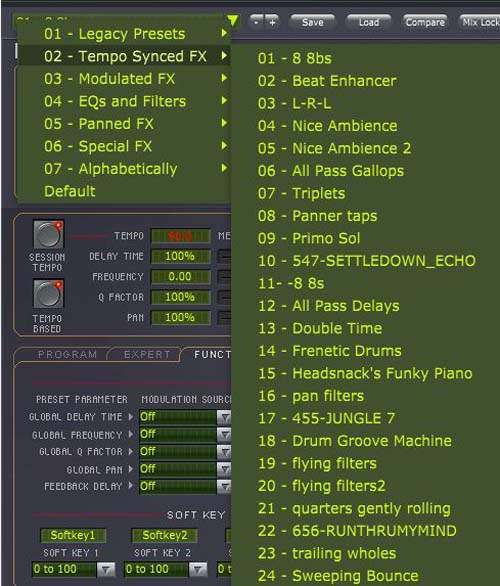Viewport: 500px width, 586px height.
Task: Choose Default from preset menu
Action: [70, 191]
